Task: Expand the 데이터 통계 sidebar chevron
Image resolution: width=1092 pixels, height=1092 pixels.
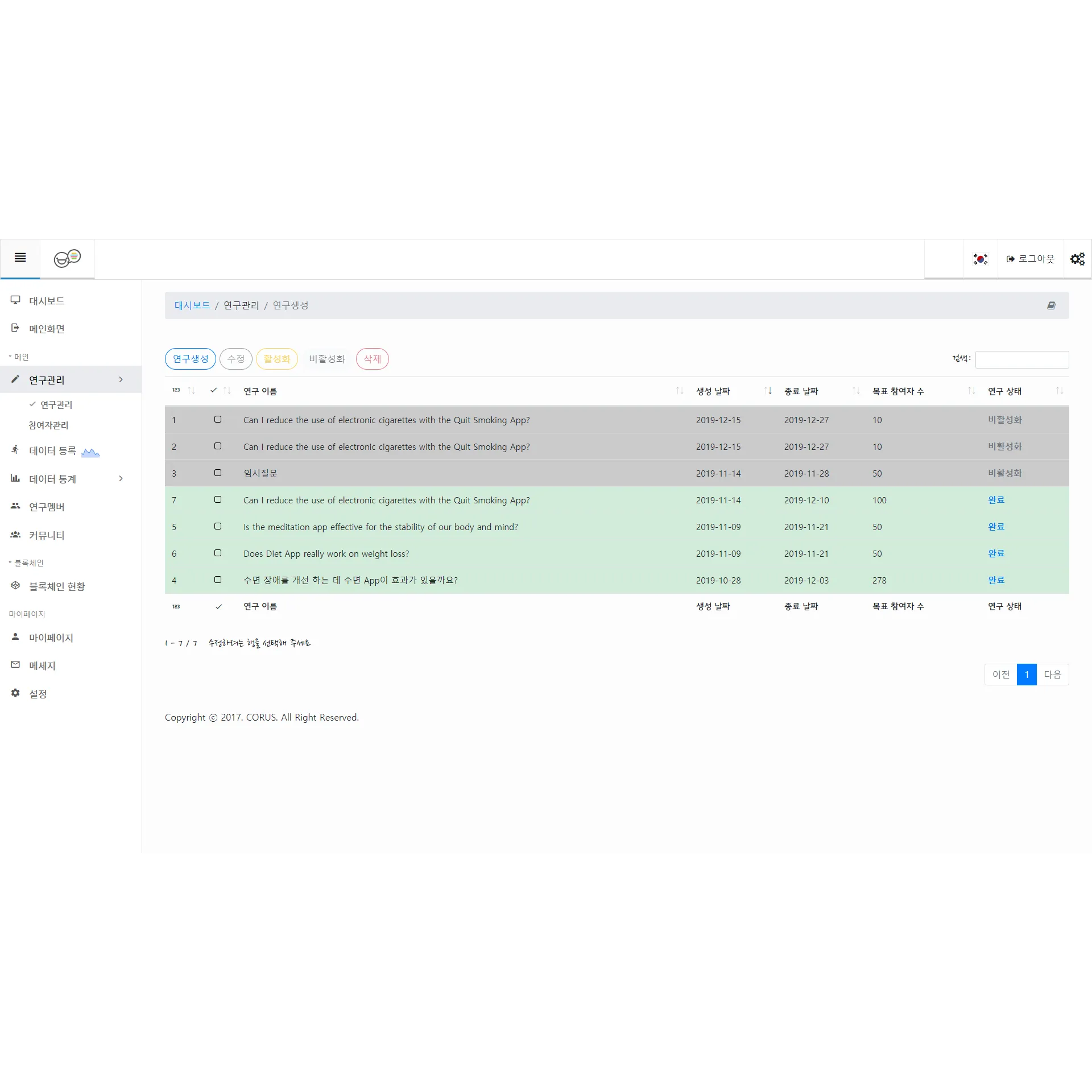Action: [121, 478]
